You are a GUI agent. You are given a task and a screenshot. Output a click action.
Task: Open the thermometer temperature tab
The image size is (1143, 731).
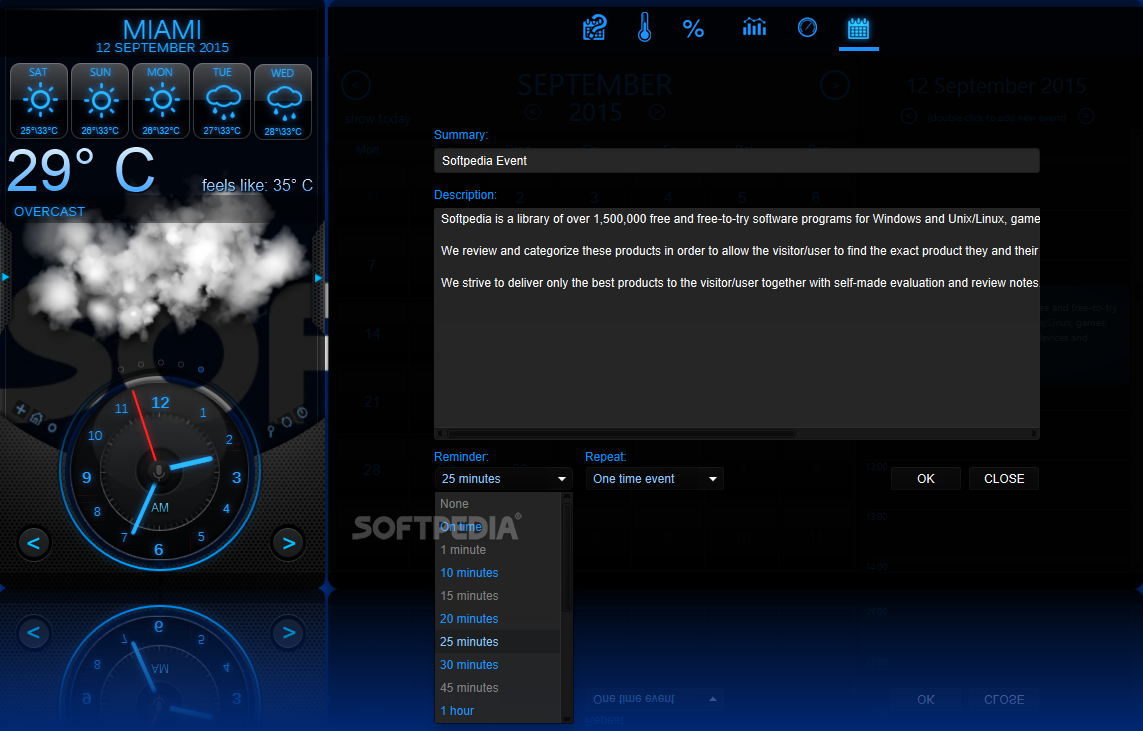coord(644,28)
